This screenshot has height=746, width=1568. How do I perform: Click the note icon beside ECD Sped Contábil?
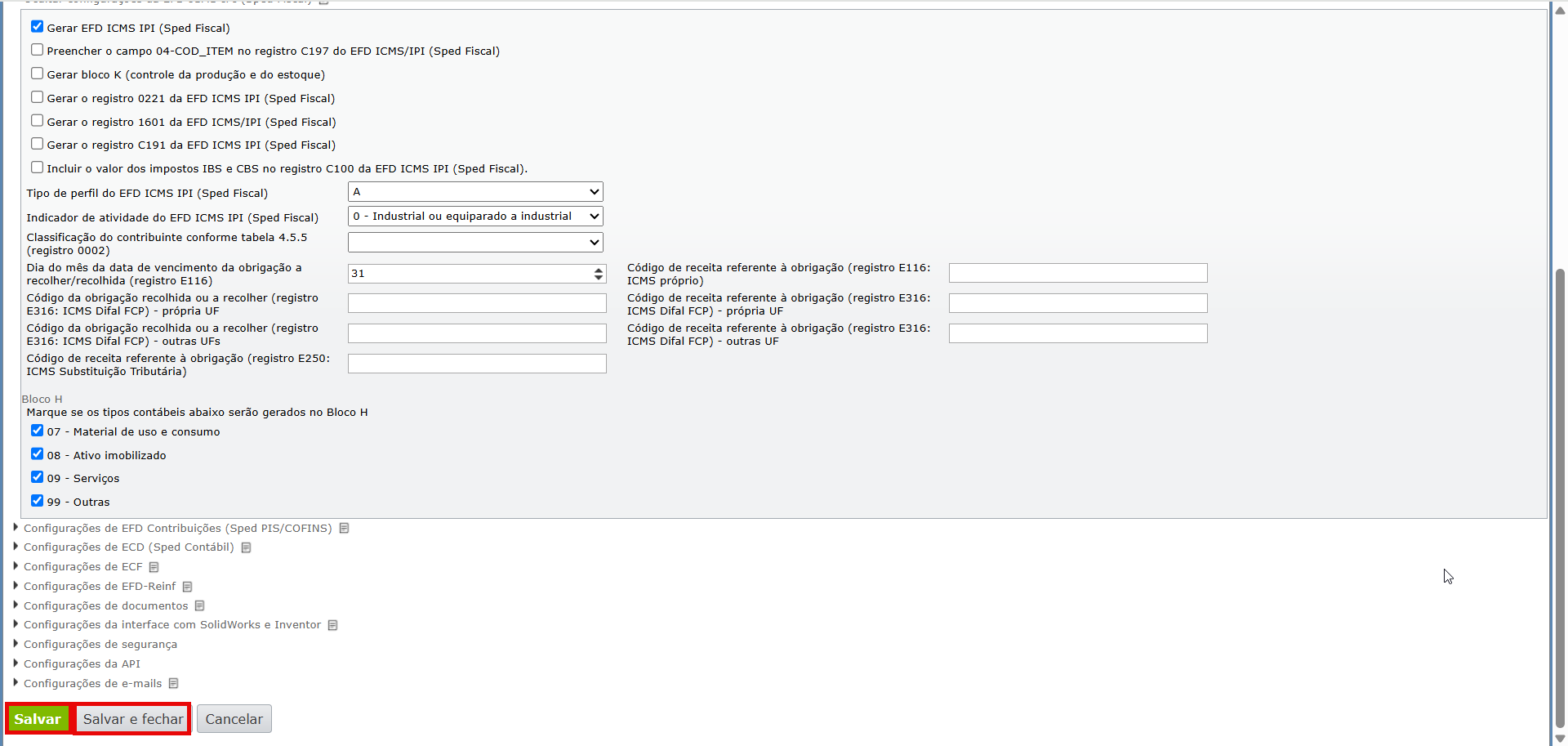coord(247,547)
